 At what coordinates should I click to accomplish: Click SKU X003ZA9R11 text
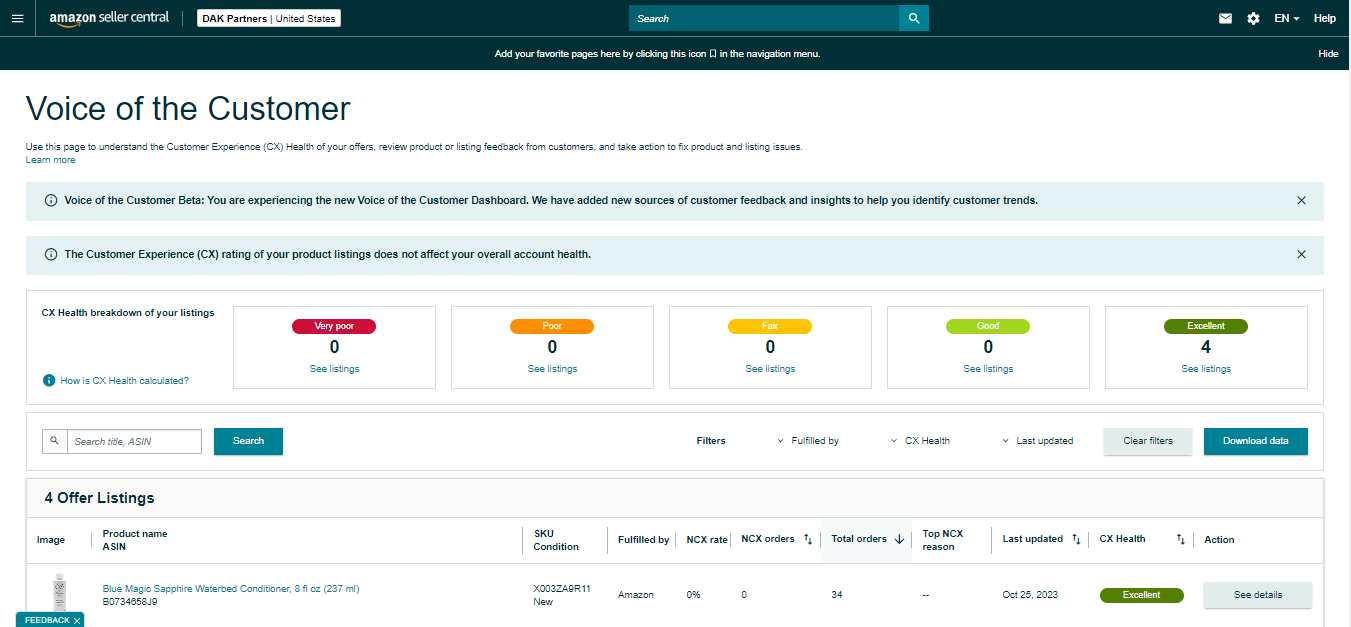click(562, 589)
